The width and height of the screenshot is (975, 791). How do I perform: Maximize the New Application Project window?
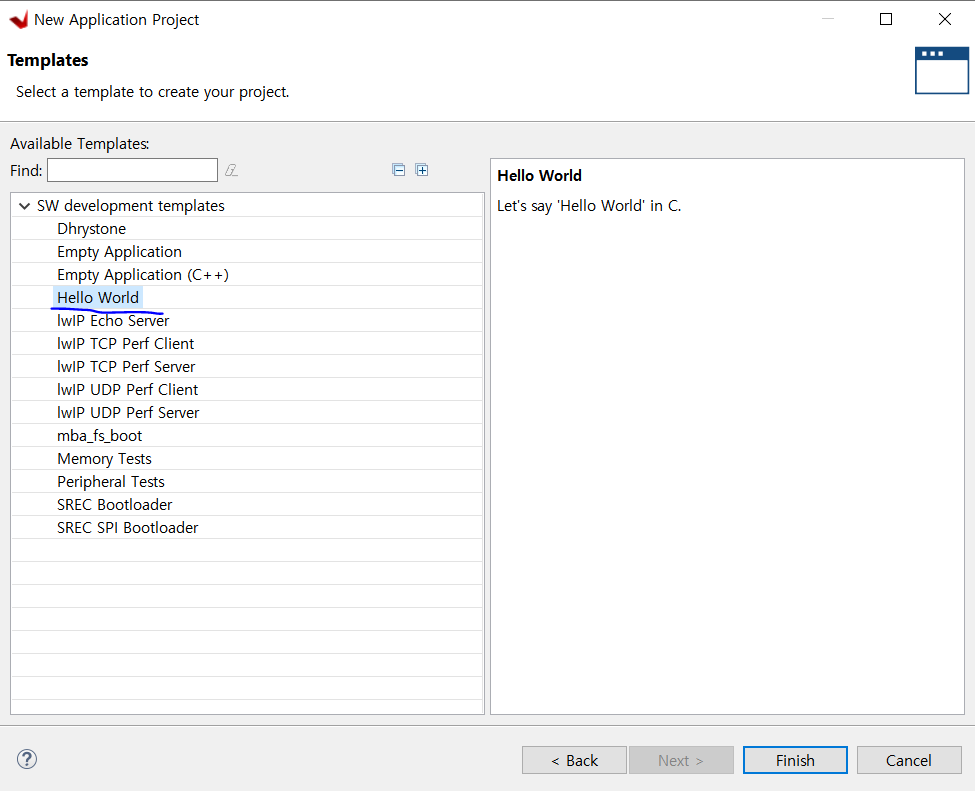coord(886,19)
